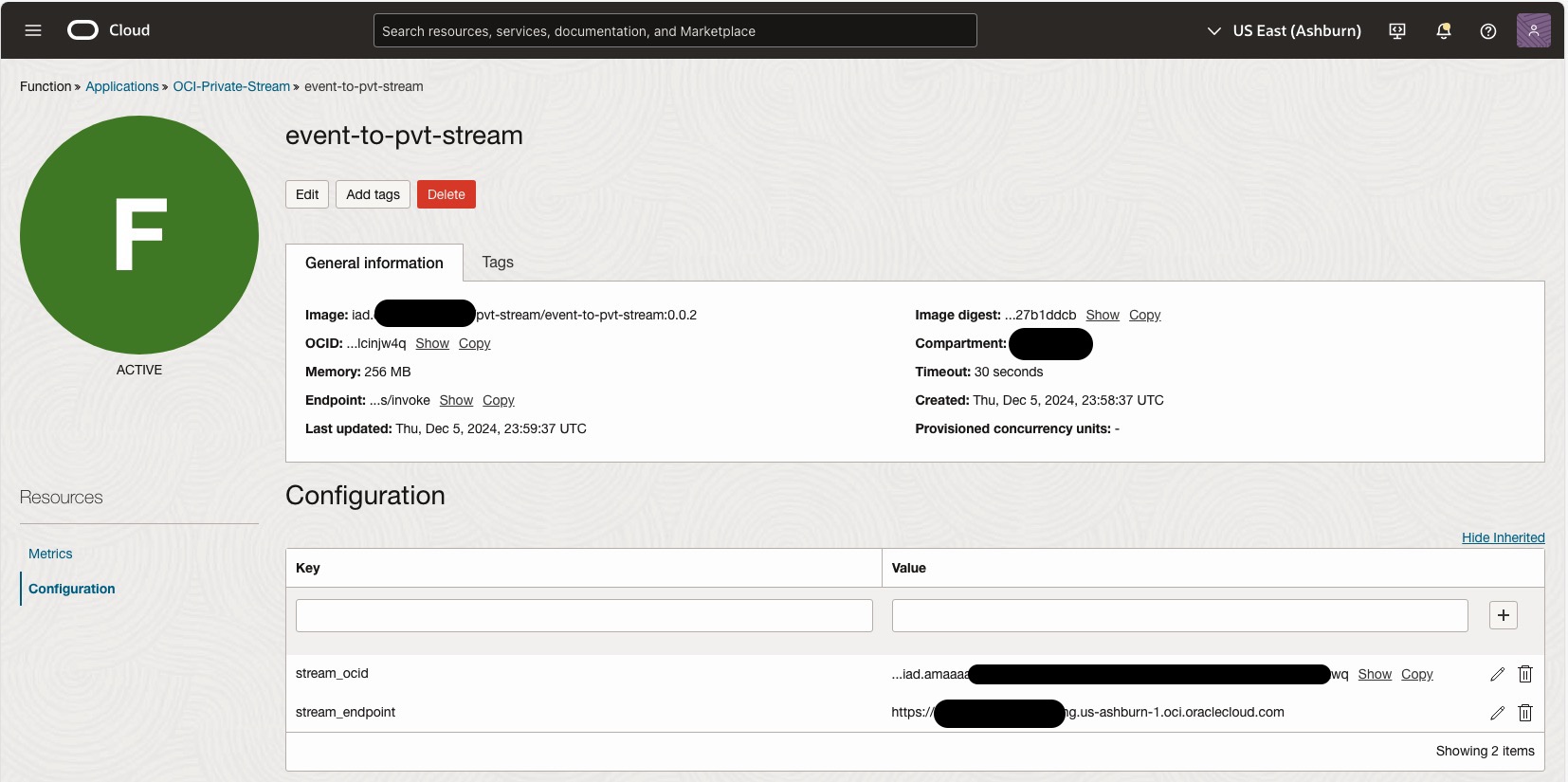The width and height of the screenshot is (1568, 782).
Task: Show the full Image digest
Action: [1103, 315]
